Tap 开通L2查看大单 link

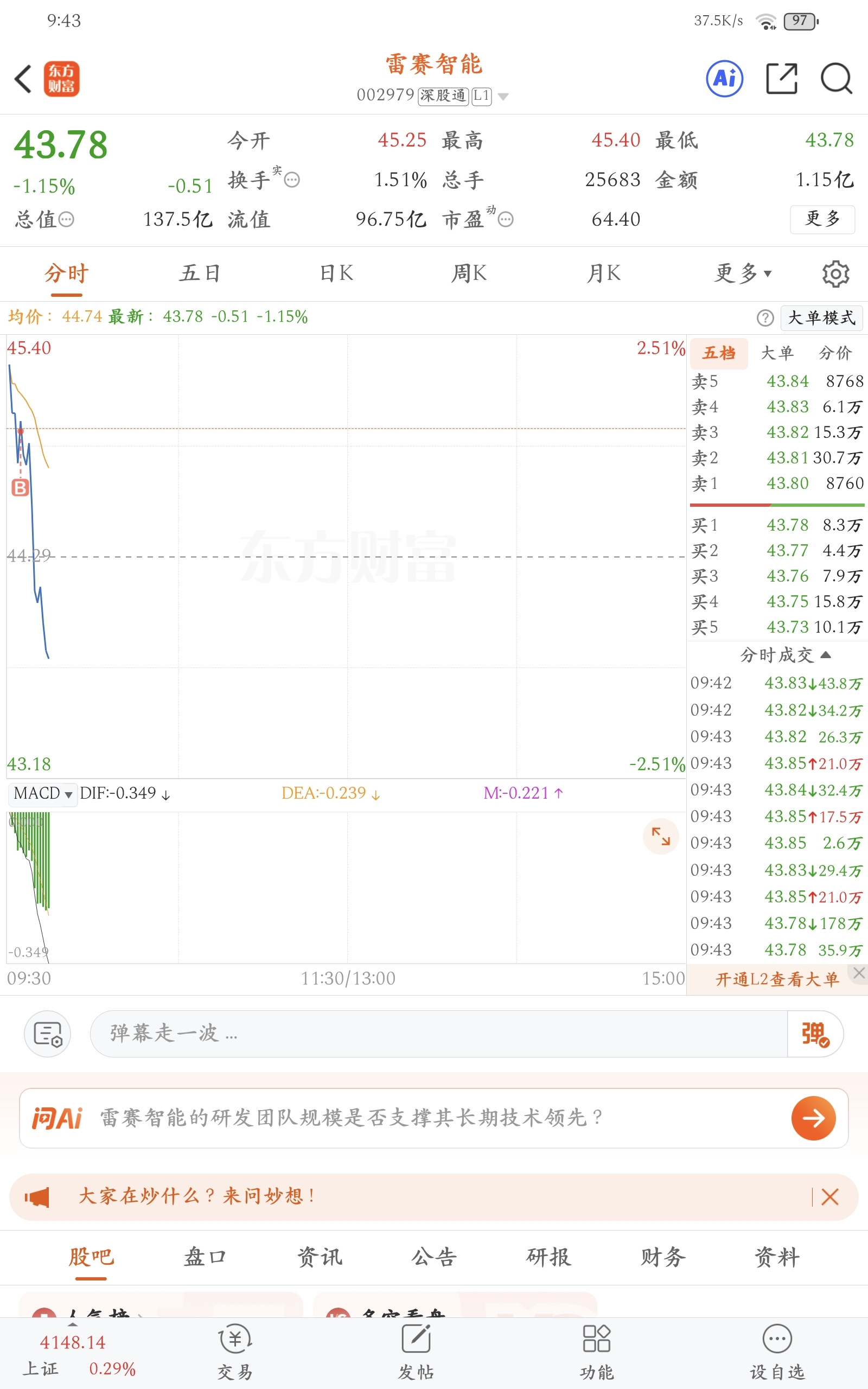777,979
